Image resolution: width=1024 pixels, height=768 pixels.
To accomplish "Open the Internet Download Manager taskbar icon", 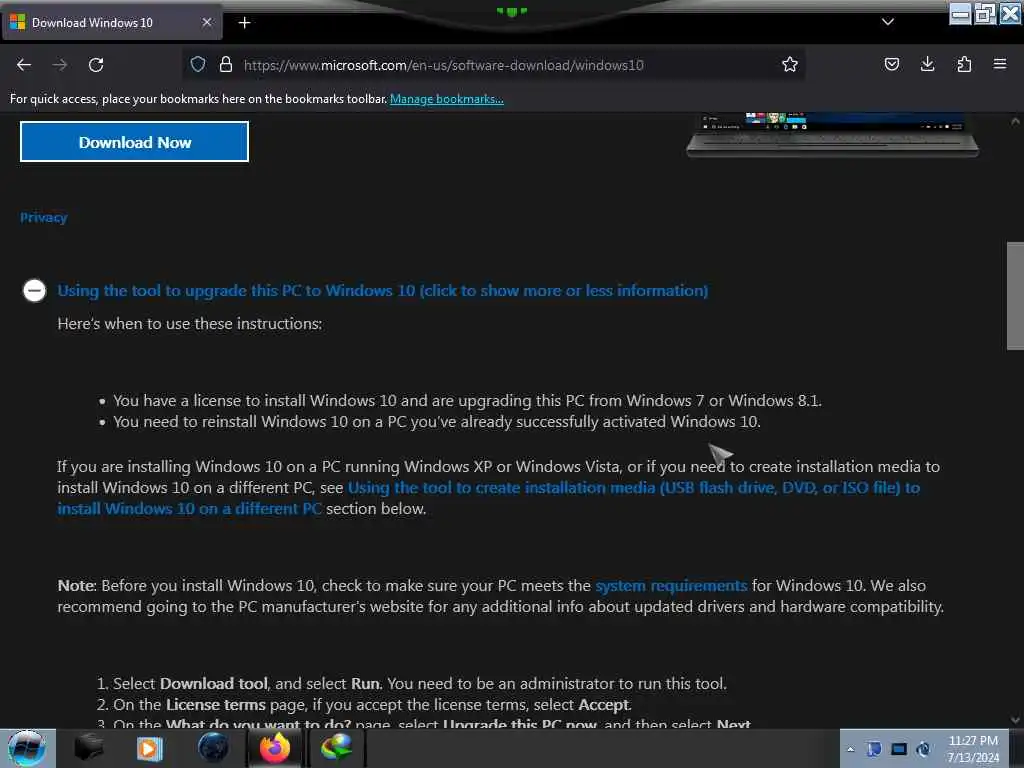I will (336, 748).
